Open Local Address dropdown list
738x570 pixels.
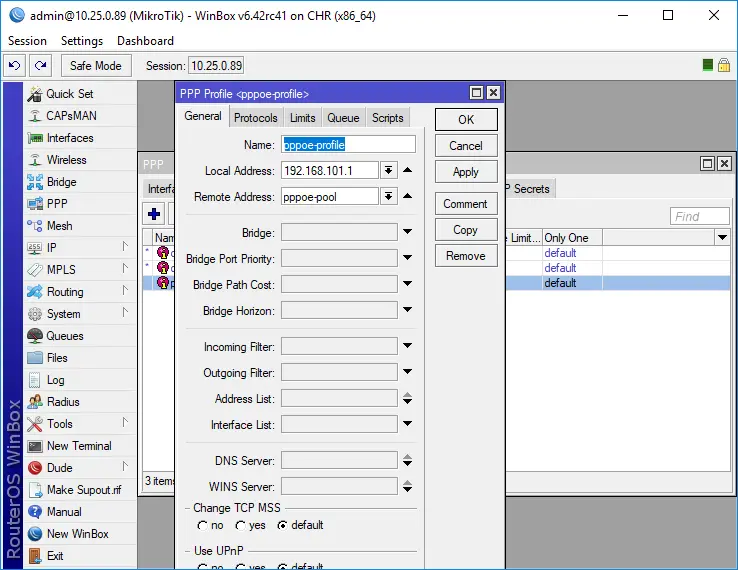coord(388,170)
